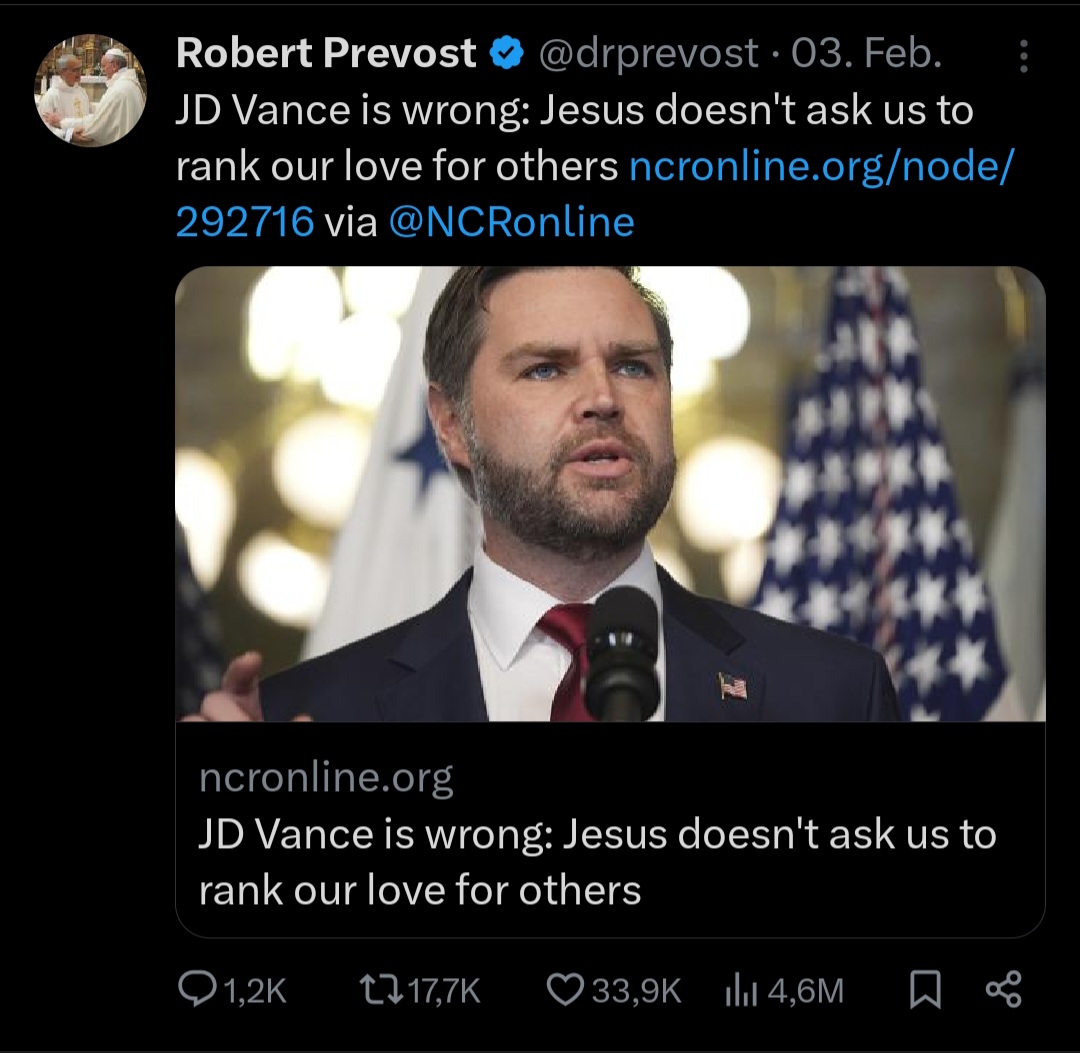Click the 4,6M views count
1080x1053 pixels.
805,991
